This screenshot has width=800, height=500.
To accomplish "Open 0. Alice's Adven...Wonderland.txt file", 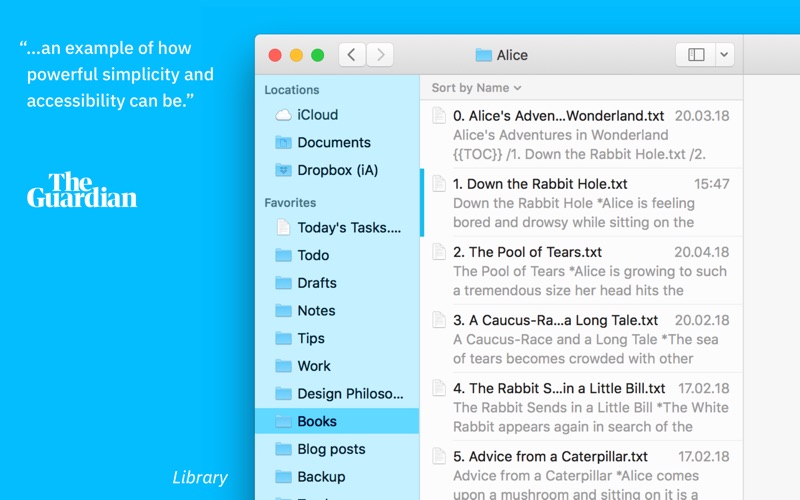I will (558, 116).
